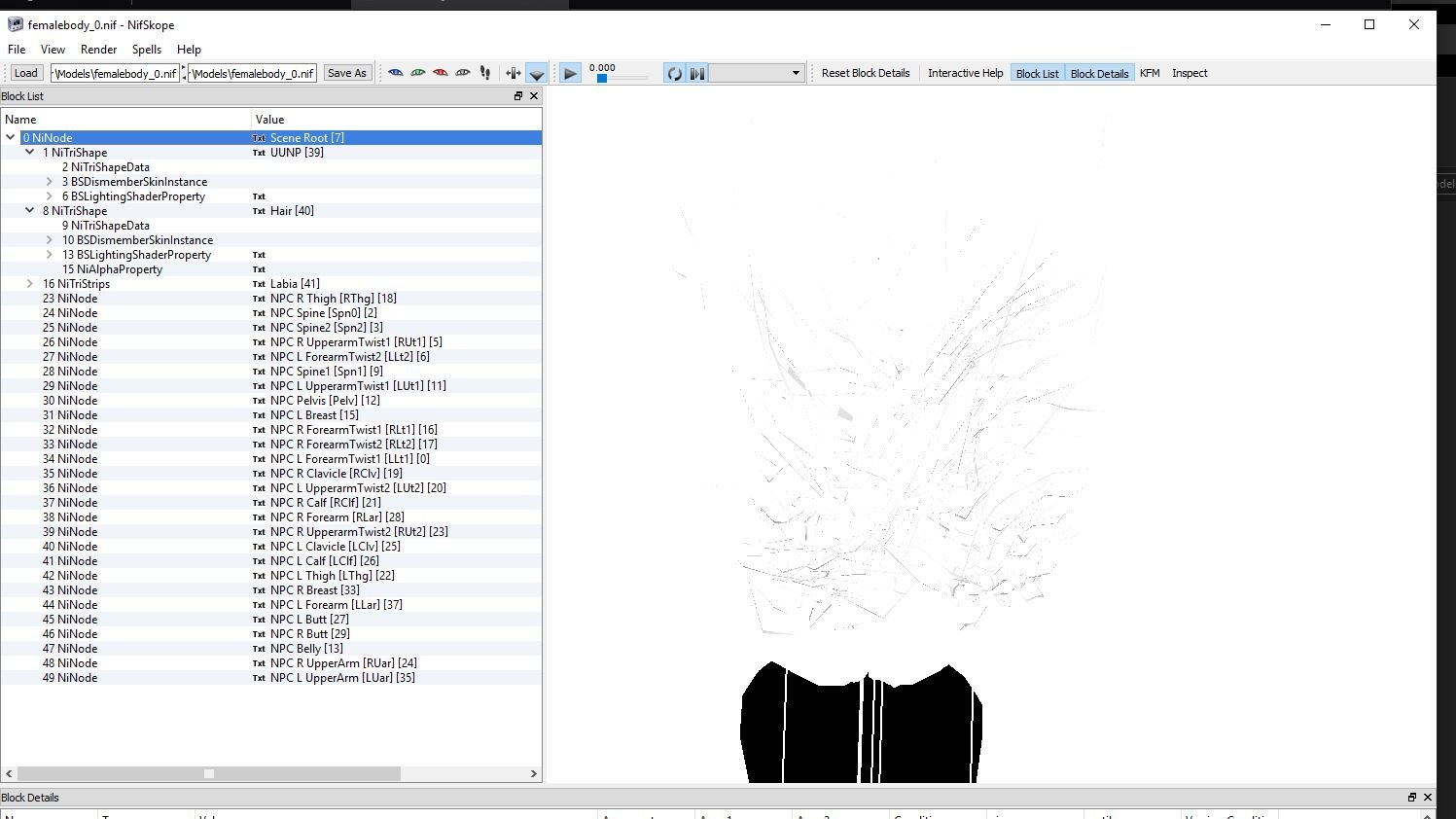
Task: Expand the 16 NiTriStrips node
Action: (30, 284)
